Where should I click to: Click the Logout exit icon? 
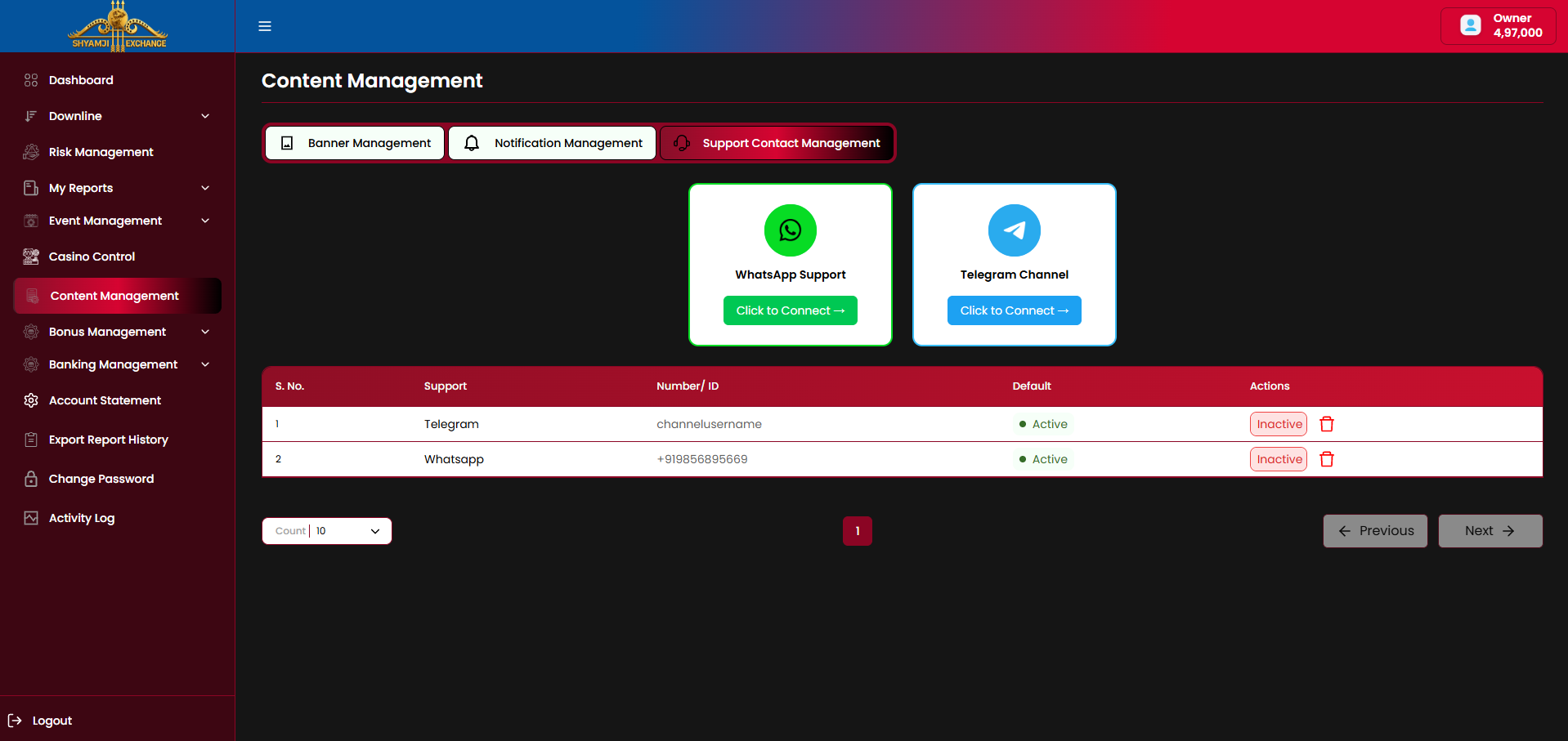tap(15, 721)
